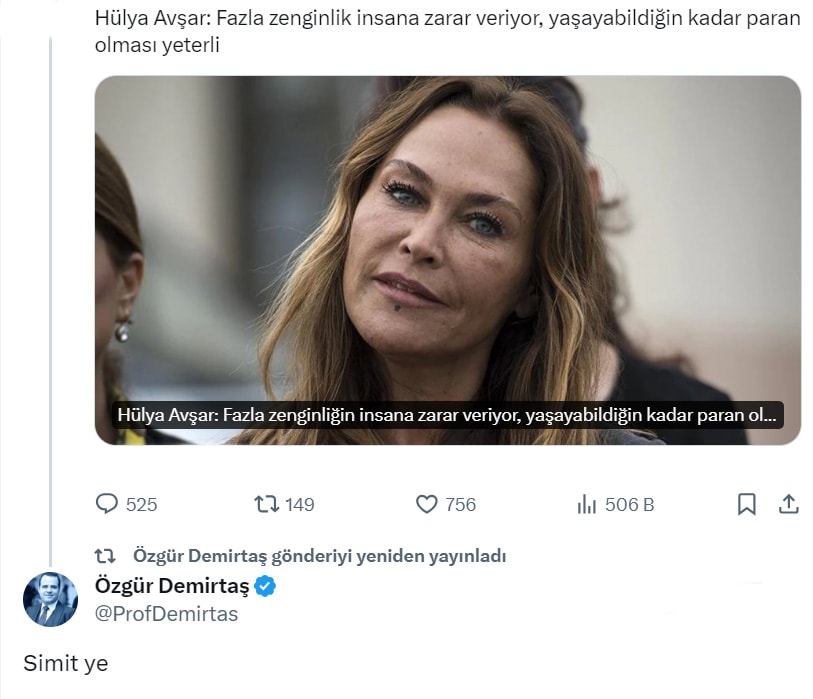Viewport: 813px width, 699px height.
Task: Click the image caption overlay text
Action: 446,415
